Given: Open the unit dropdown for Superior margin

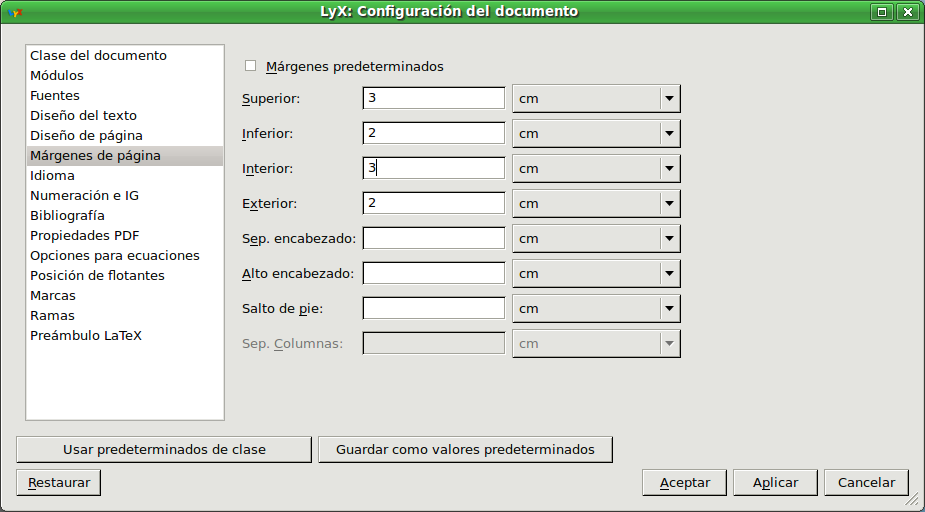Looking at the screenshot, I should tap(596, 99).
